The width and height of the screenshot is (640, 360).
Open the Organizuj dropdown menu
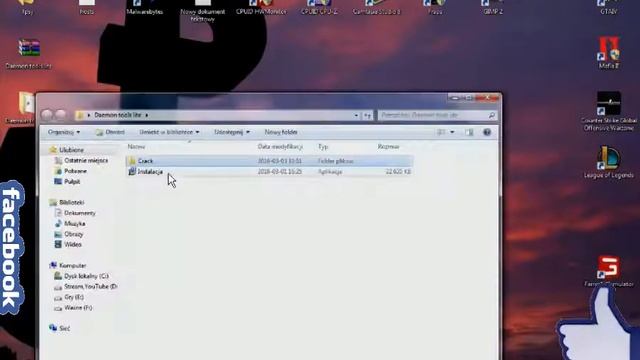(64, 132)
